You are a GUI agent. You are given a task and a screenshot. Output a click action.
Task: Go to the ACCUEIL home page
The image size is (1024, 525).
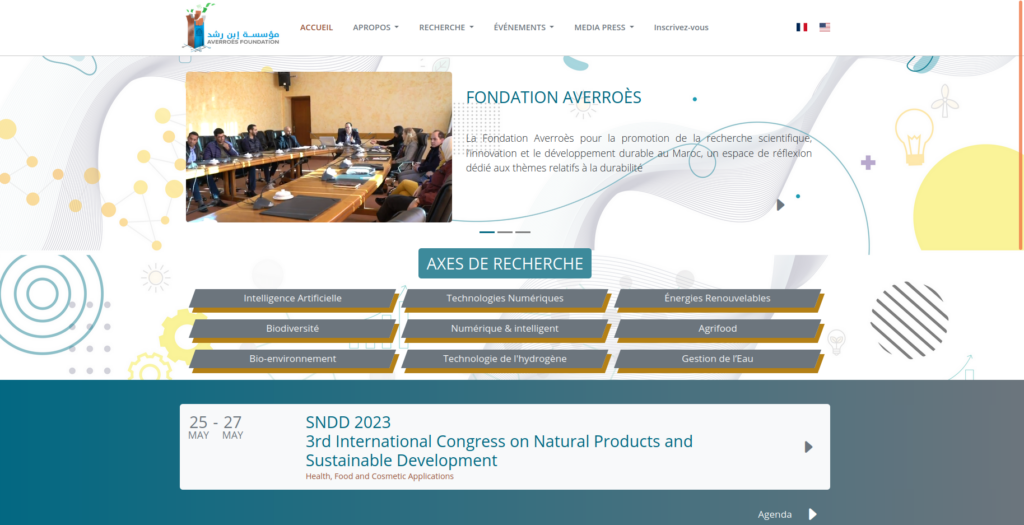click(x=316, y=27)
